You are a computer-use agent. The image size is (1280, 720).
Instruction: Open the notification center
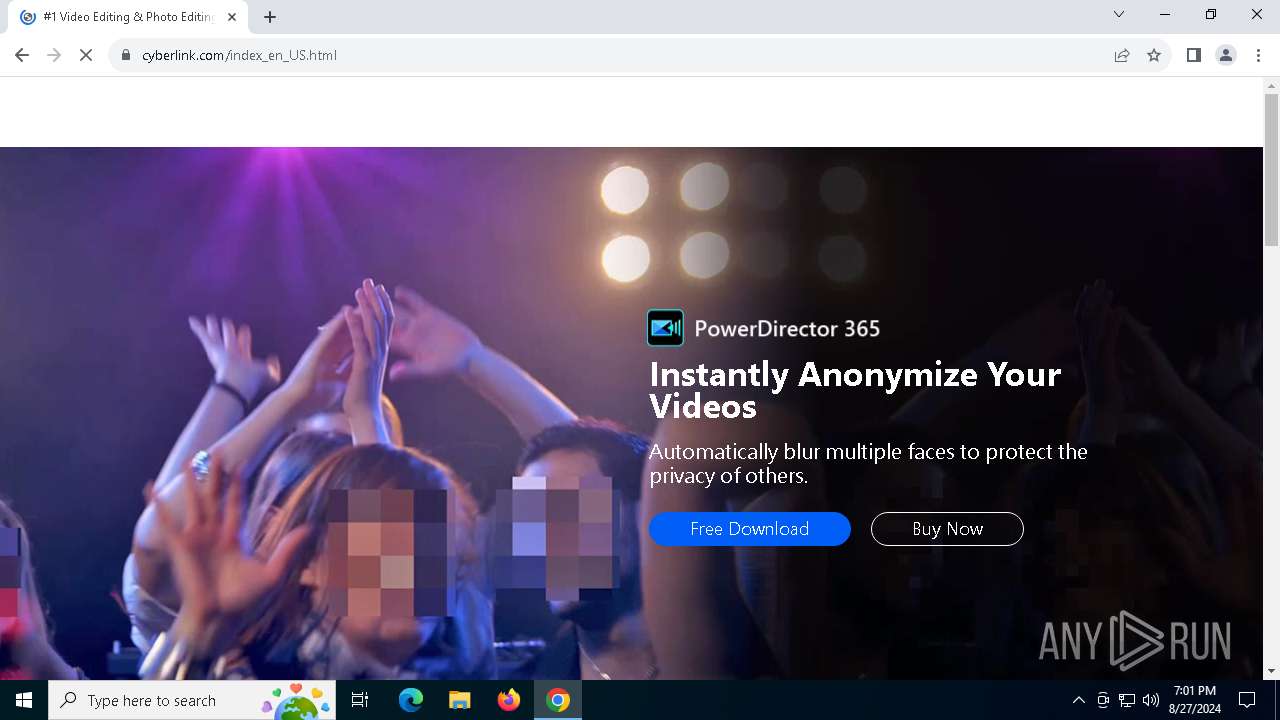1247,700
